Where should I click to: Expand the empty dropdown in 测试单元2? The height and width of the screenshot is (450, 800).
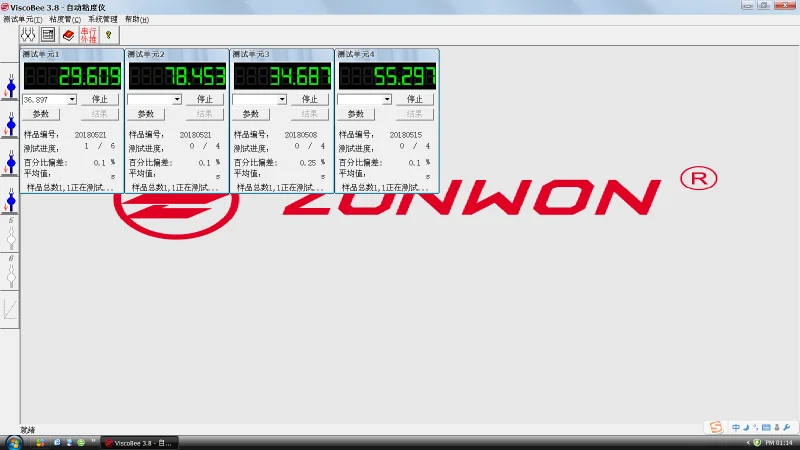(177, 99)
